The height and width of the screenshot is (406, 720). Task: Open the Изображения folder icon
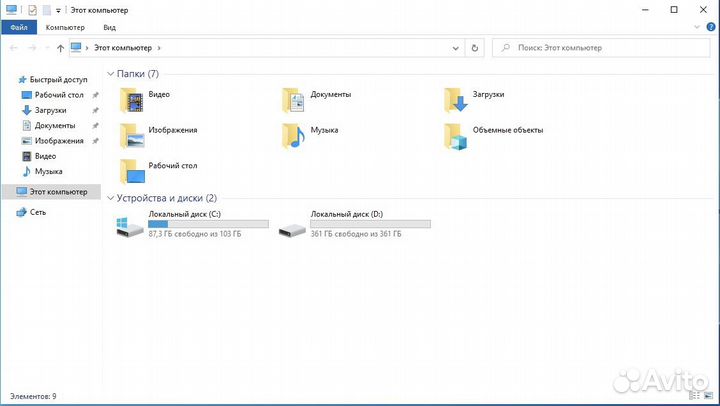pos(132,134)
